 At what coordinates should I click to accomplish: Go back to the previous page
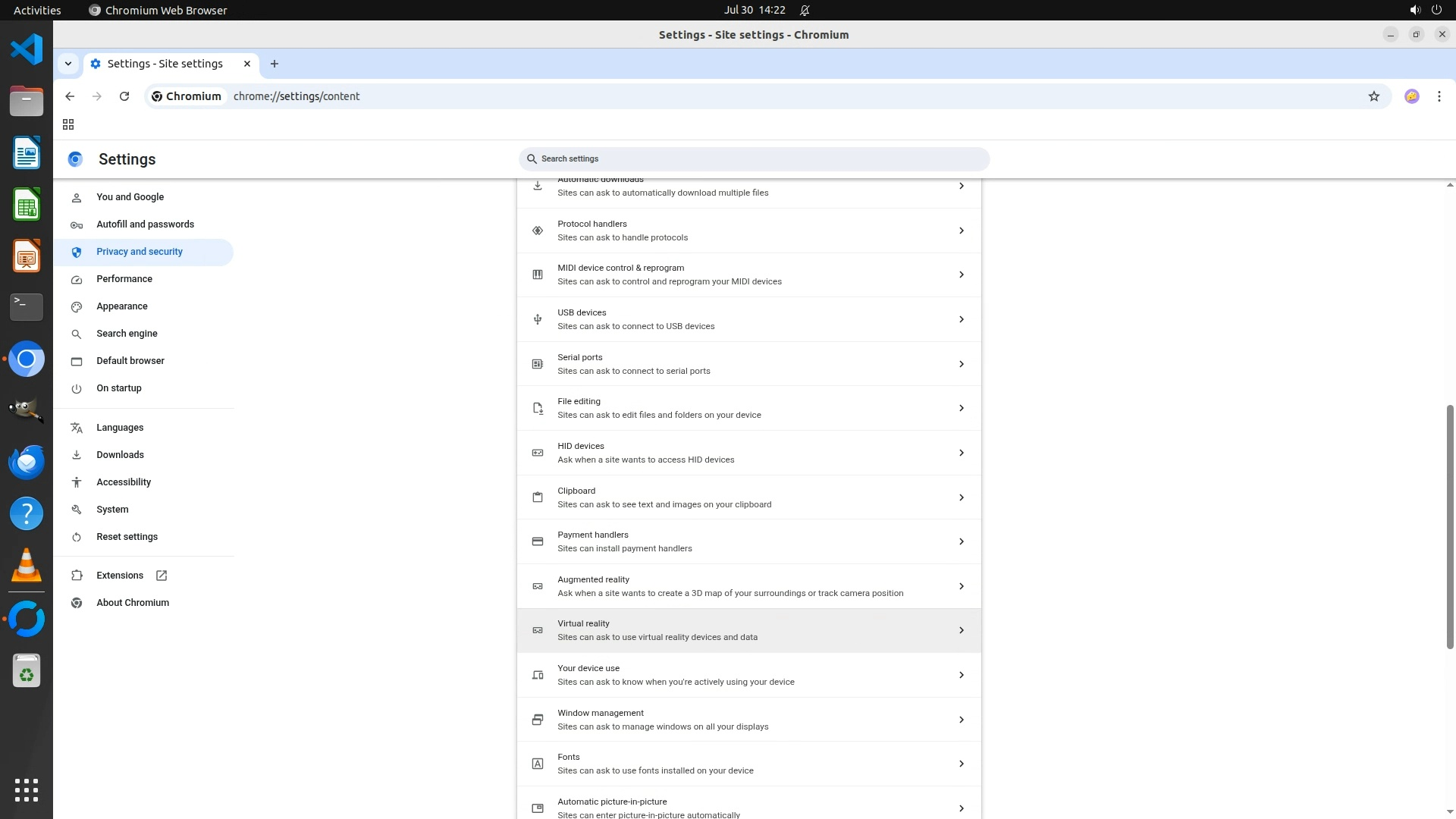point(70,96)
